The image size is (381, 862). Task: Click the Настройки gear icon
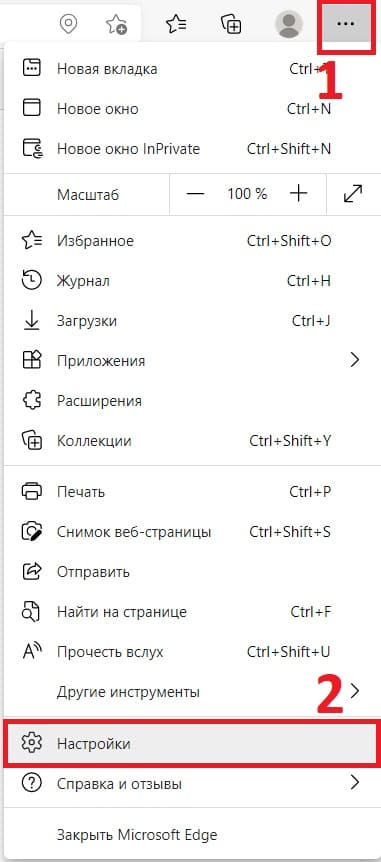tap(31, 743)
